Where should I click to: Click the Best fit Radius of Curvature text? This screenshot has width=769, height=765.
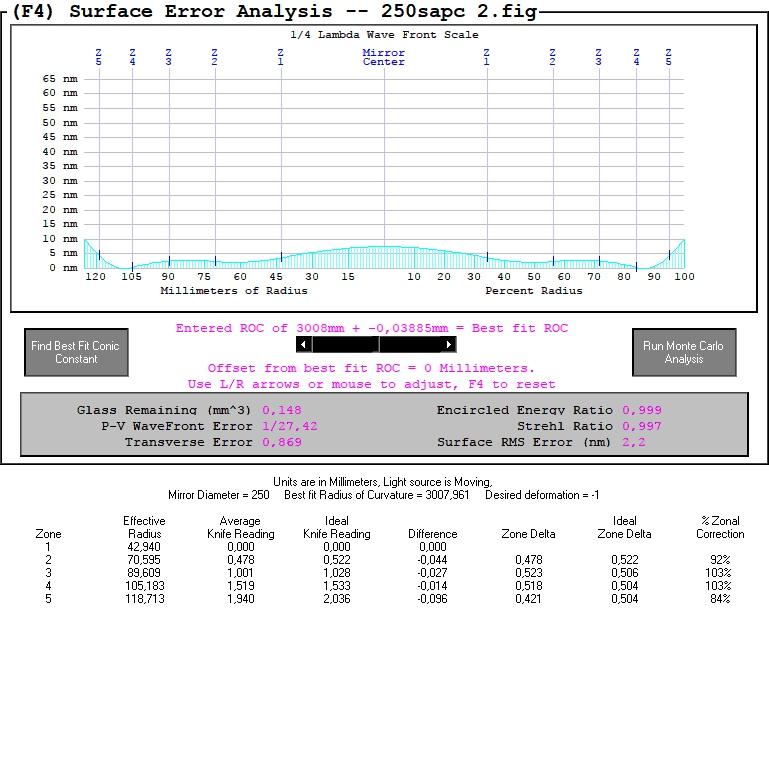pos(377,495)
